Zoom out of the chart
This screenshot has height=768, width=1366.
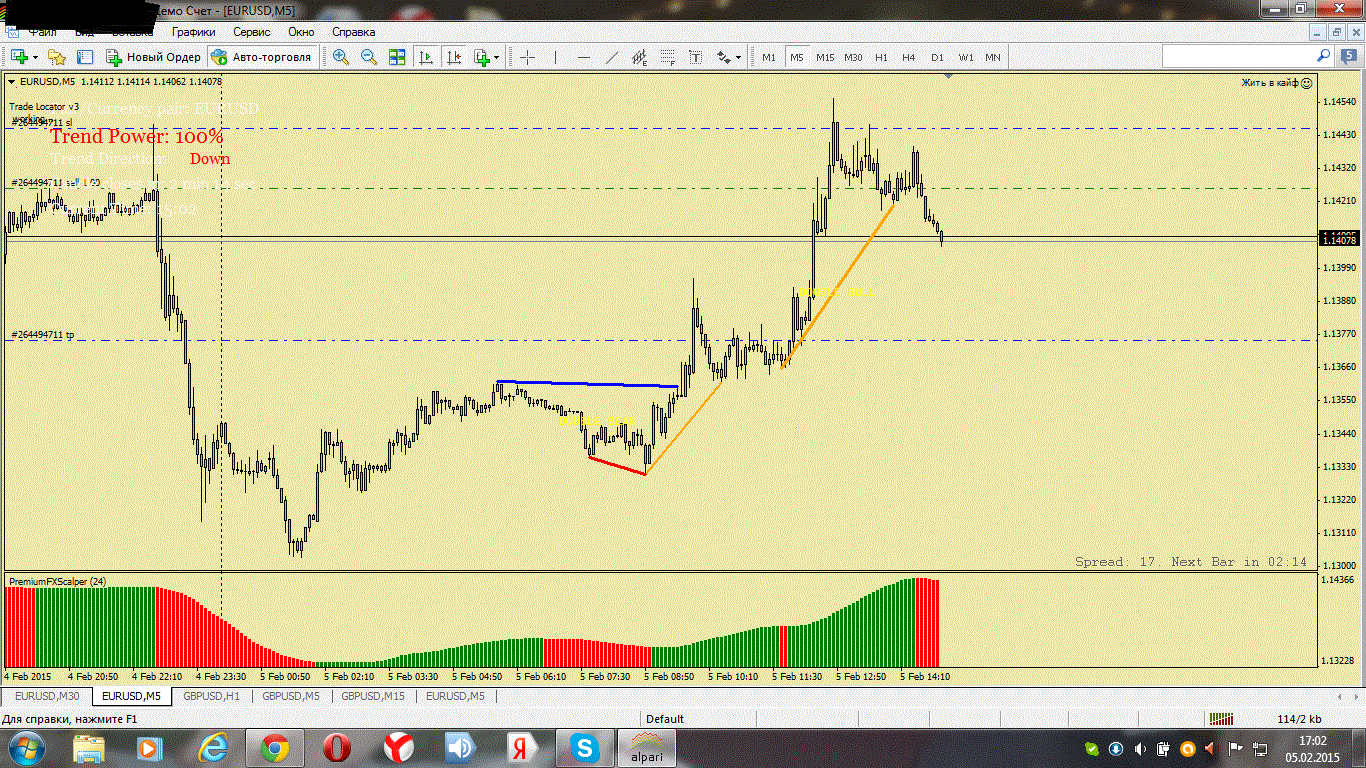coord(369,57)
